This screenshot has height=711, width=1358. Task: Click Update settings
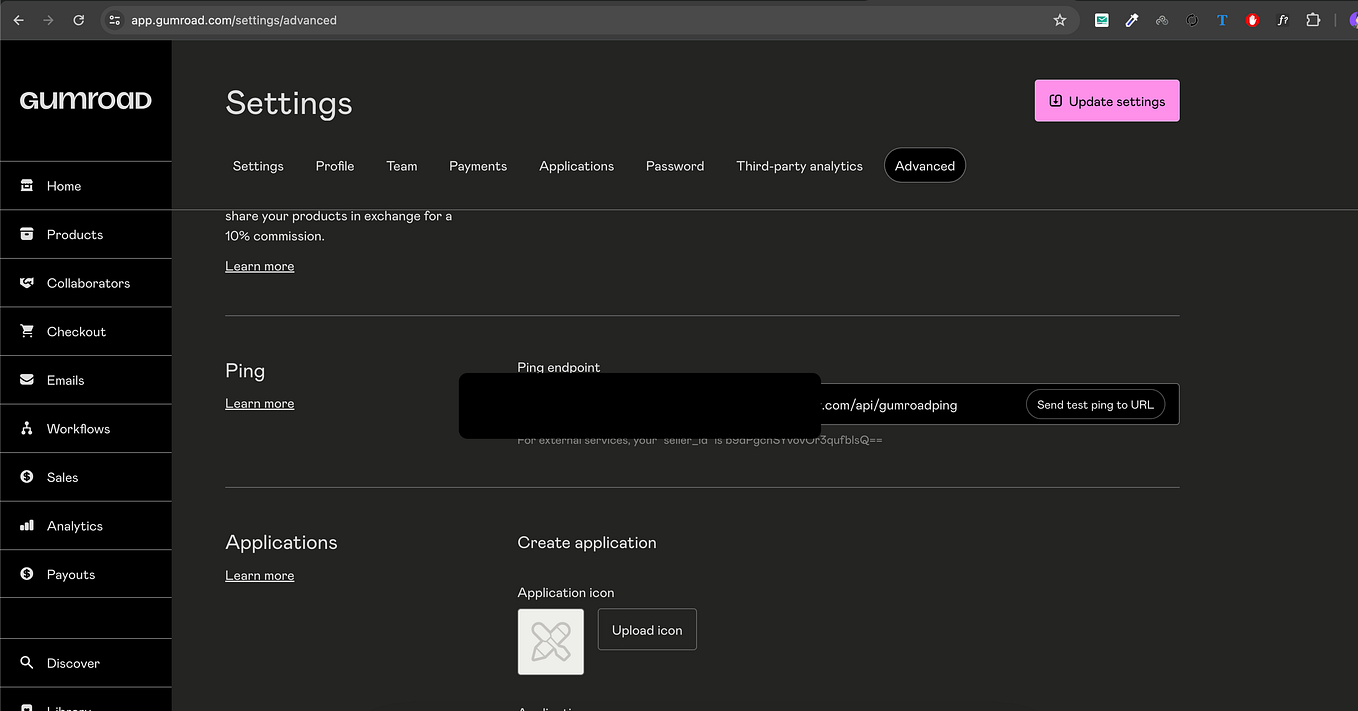1106,100
